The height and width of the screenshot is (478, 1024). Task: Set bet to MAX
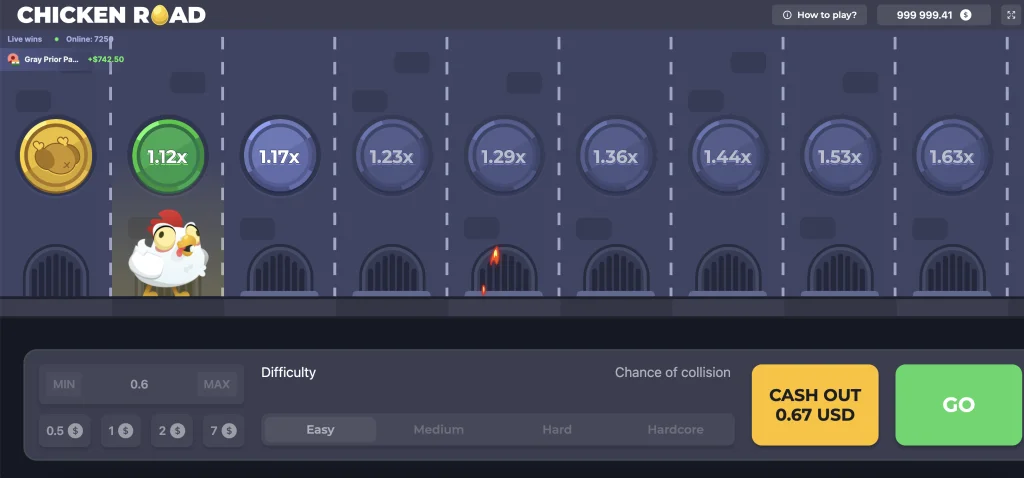(x=217, y=384)
